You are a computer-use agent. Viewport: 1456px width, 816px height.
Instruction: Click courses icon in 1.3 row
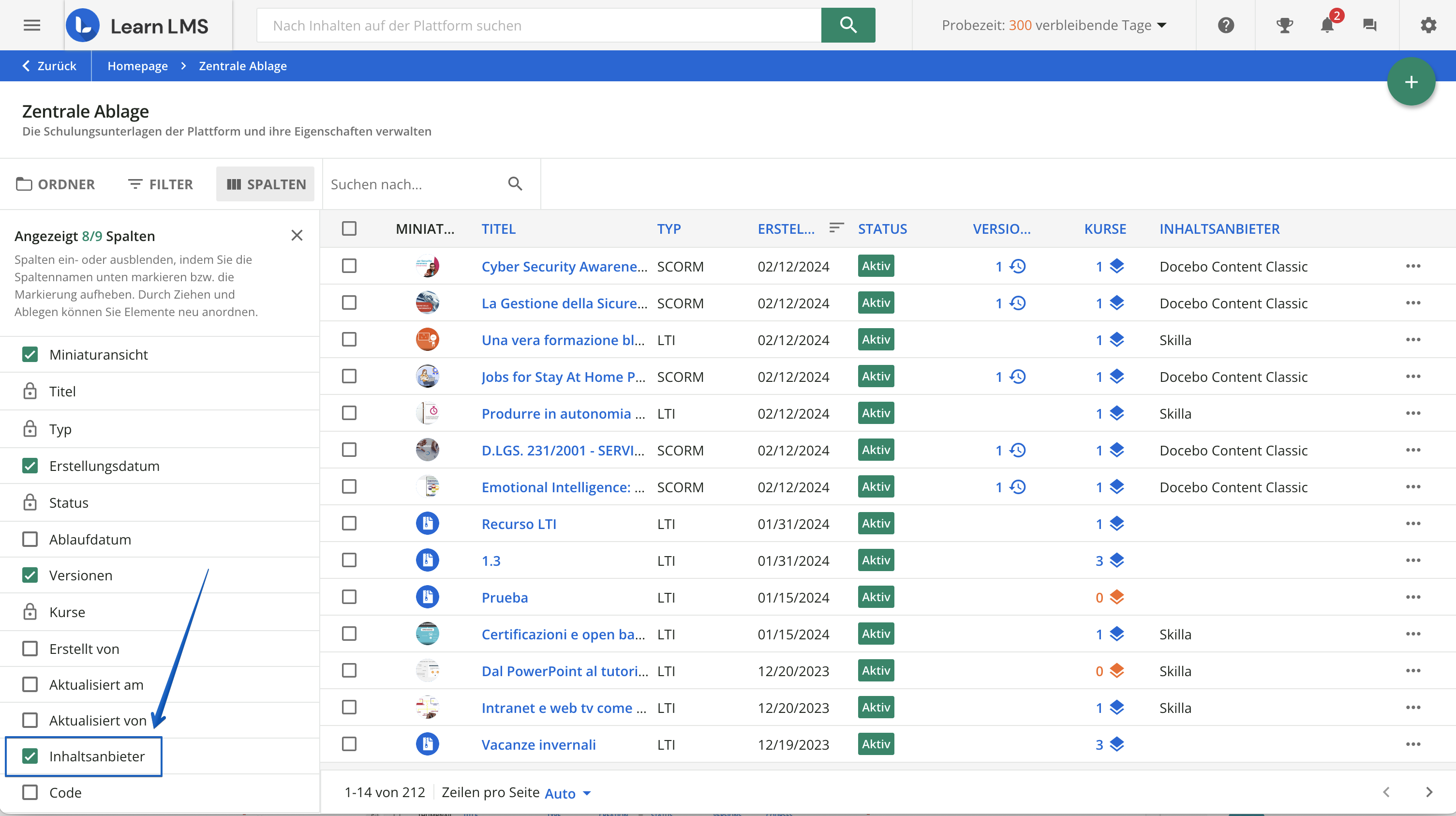(1116, 560)
